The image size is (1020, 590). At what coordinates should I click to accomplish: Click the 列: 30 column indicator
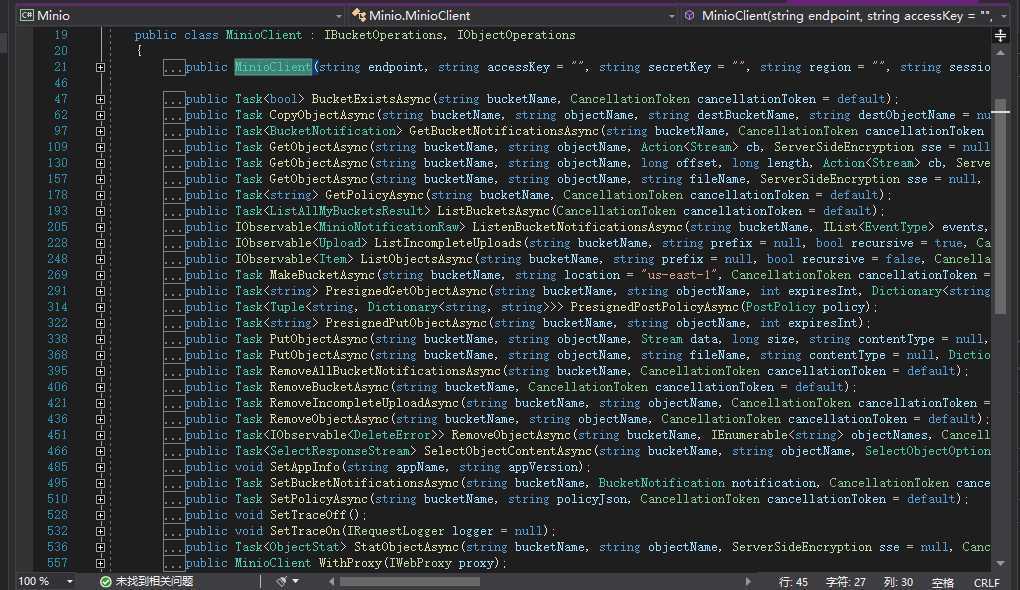pos(898,582)
